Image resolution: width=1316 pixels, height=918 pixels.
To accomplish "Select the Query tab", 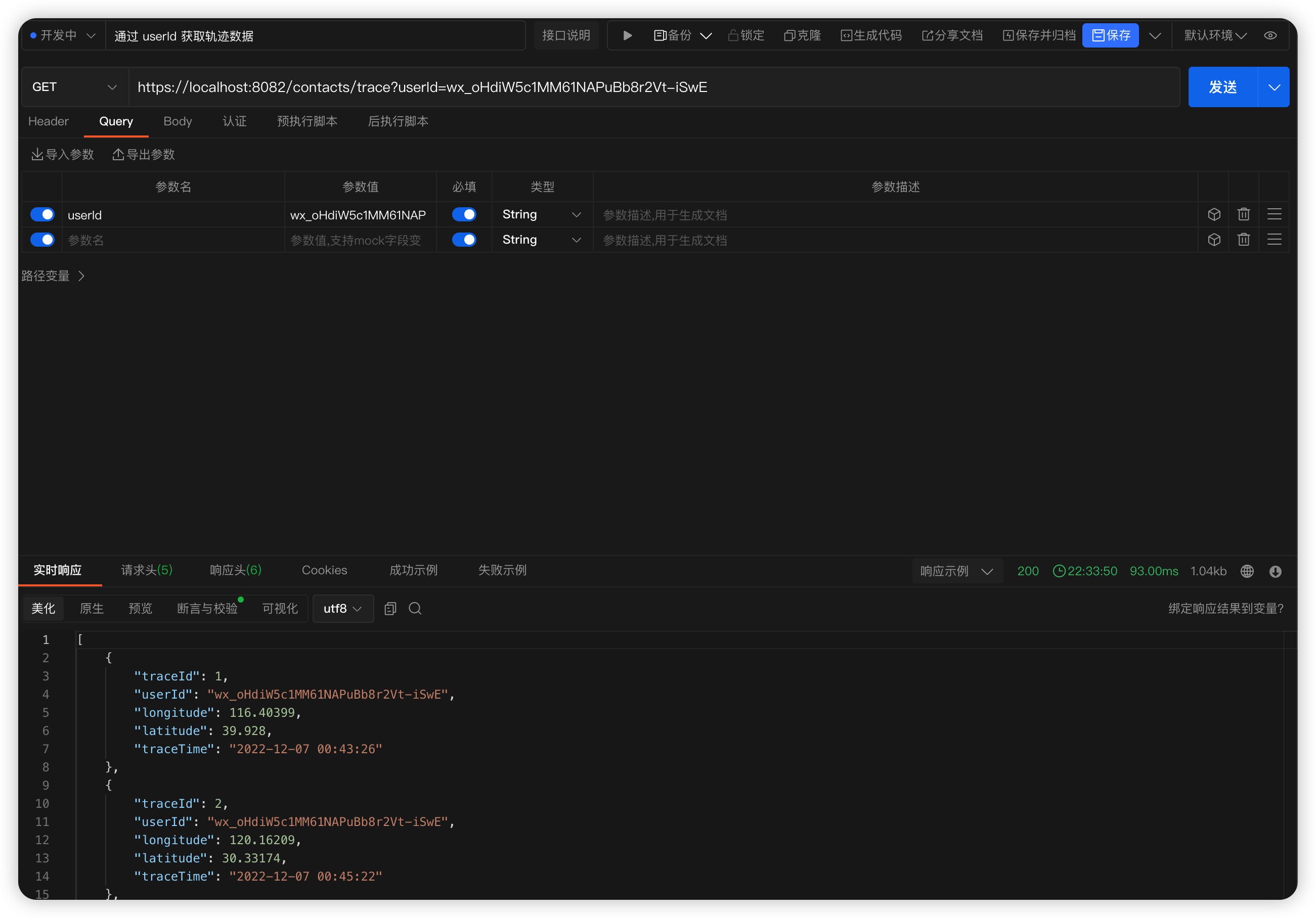I will coord(116,121).
